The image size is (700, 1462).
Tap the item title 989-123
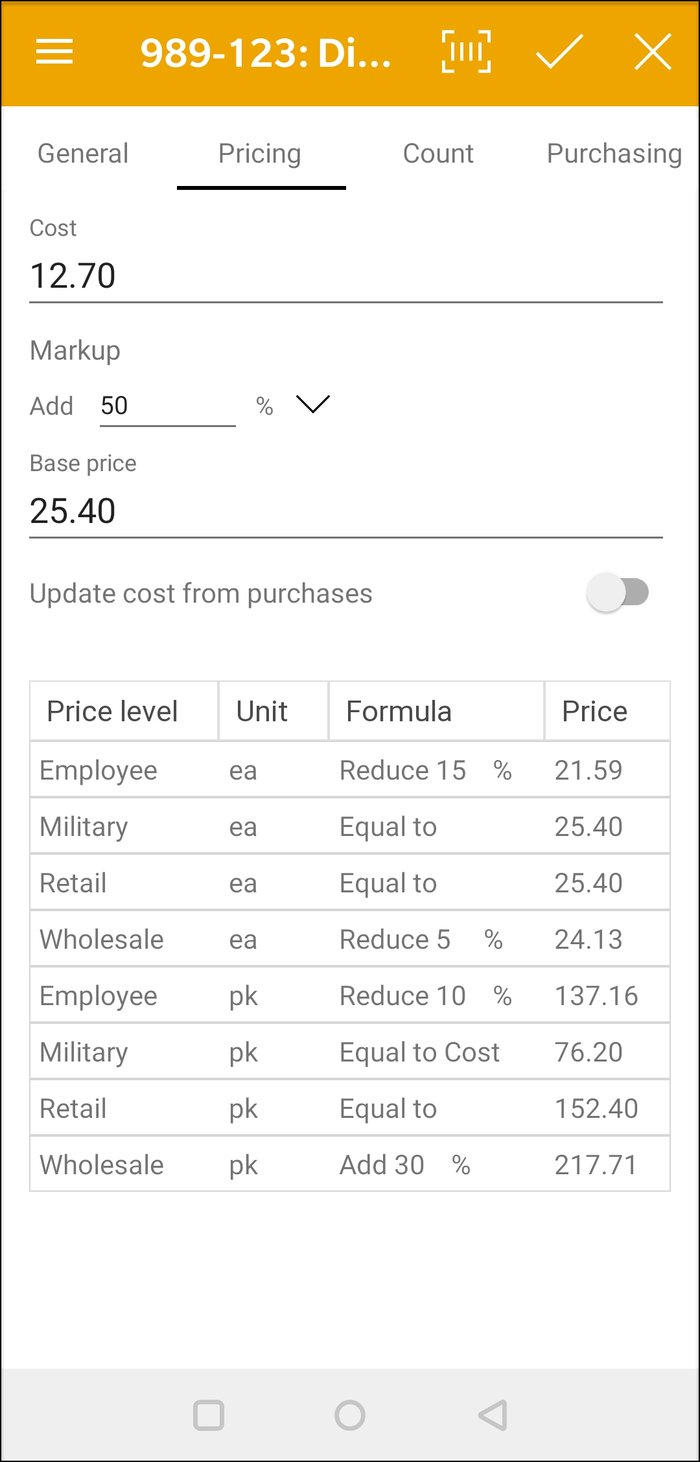click(265, 52)
